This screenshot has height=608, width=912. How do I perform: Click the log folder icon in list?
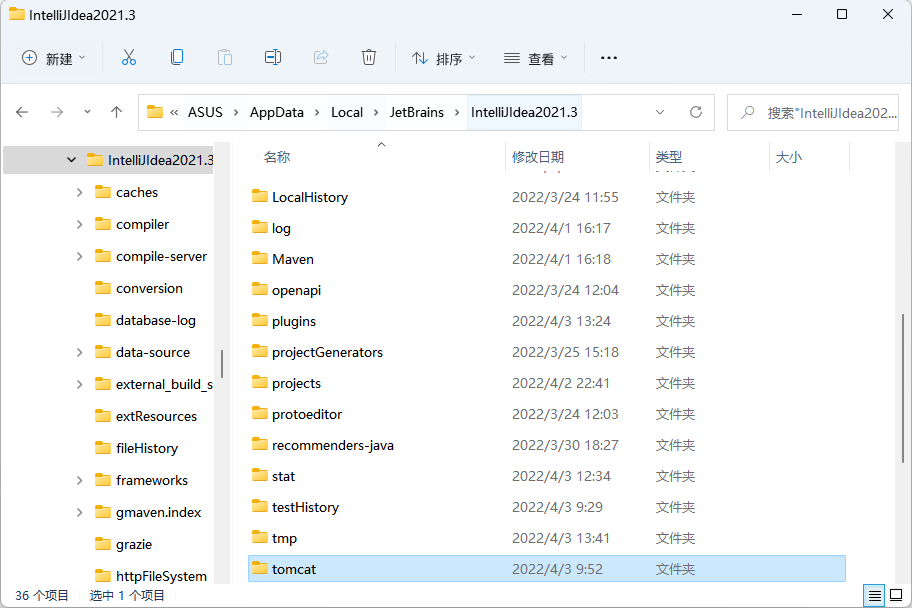(260, 227)
